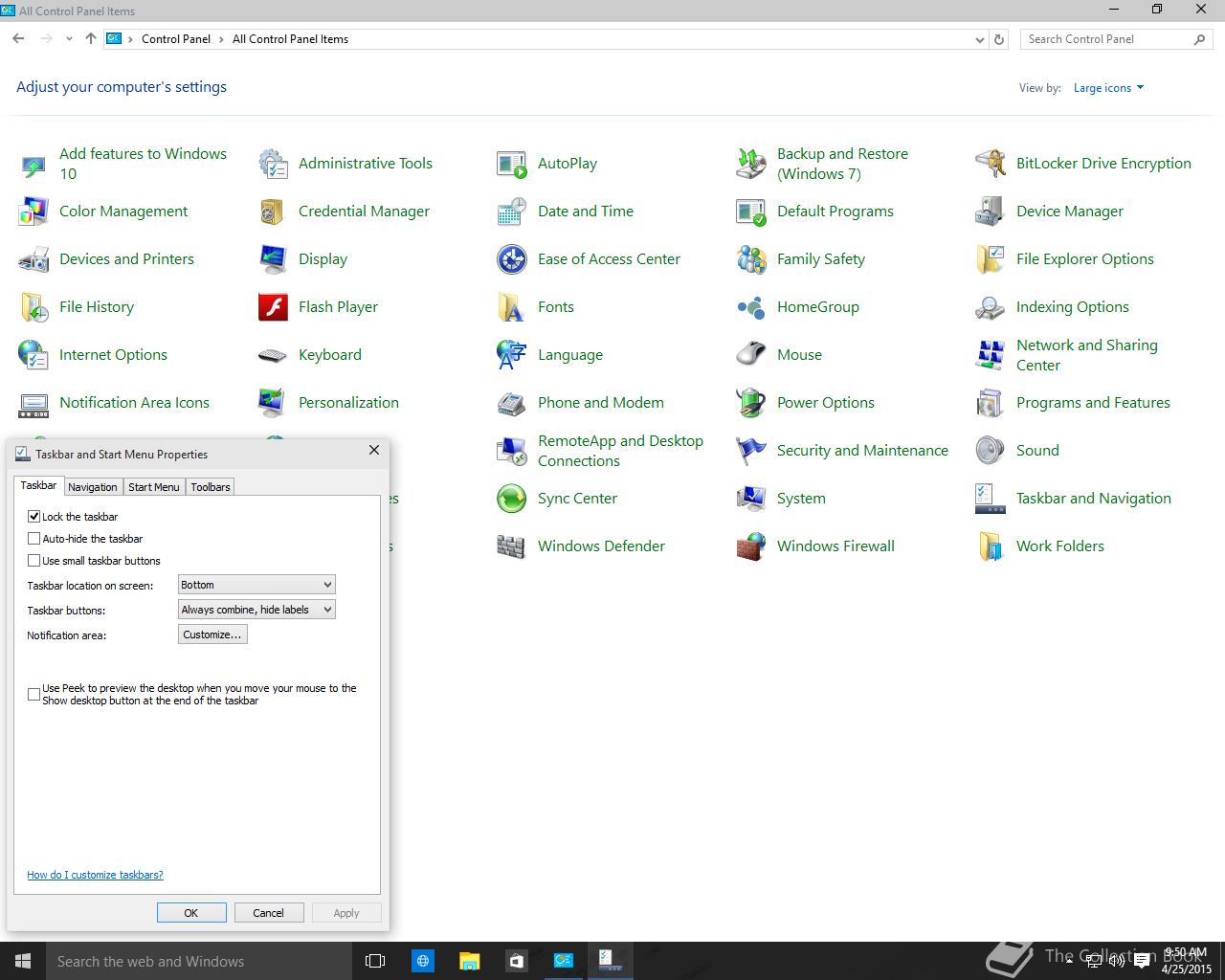This screenshot has width=1225, height=980.
Task: Open Device Manager icon
Action: pos(991,212)
